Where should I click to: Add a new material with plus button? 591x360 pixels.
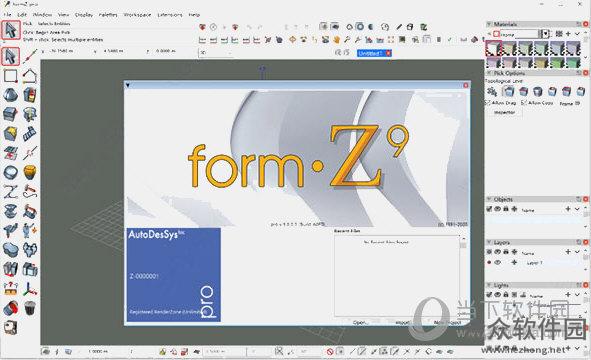568,34
